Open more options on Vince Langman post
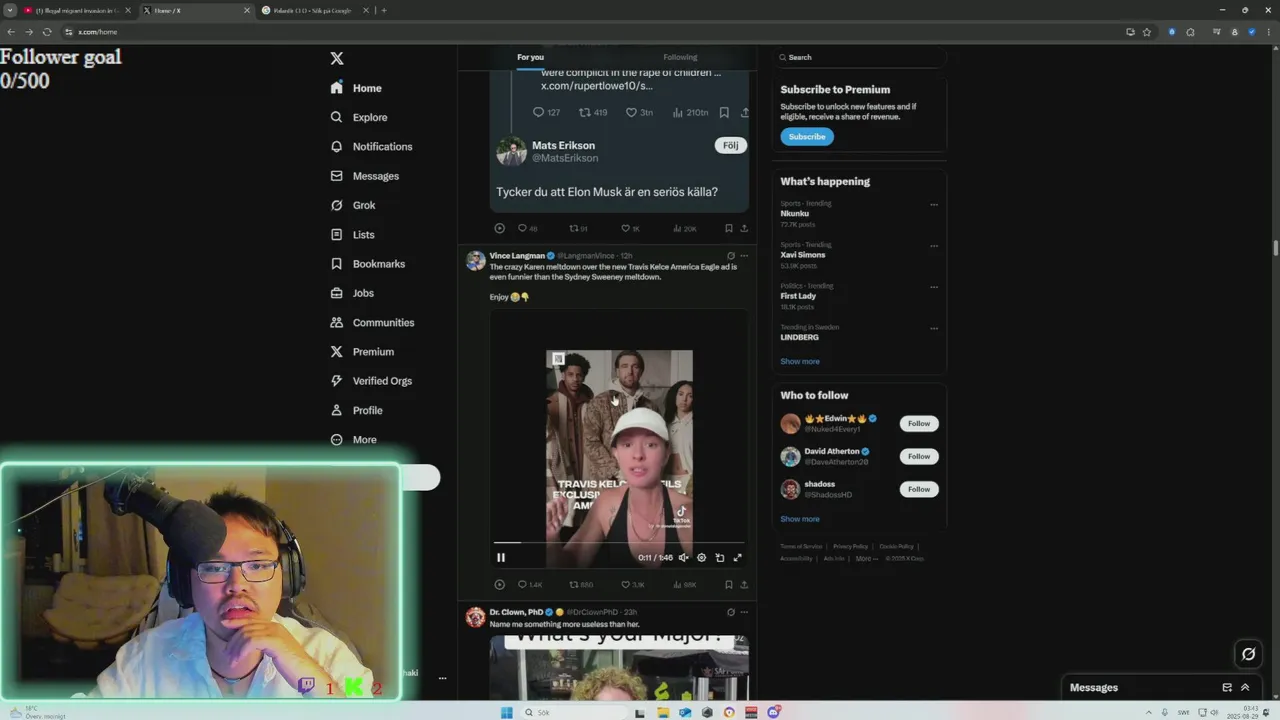The width and height of the screenshot is (1280, 720). pos(744,256)
